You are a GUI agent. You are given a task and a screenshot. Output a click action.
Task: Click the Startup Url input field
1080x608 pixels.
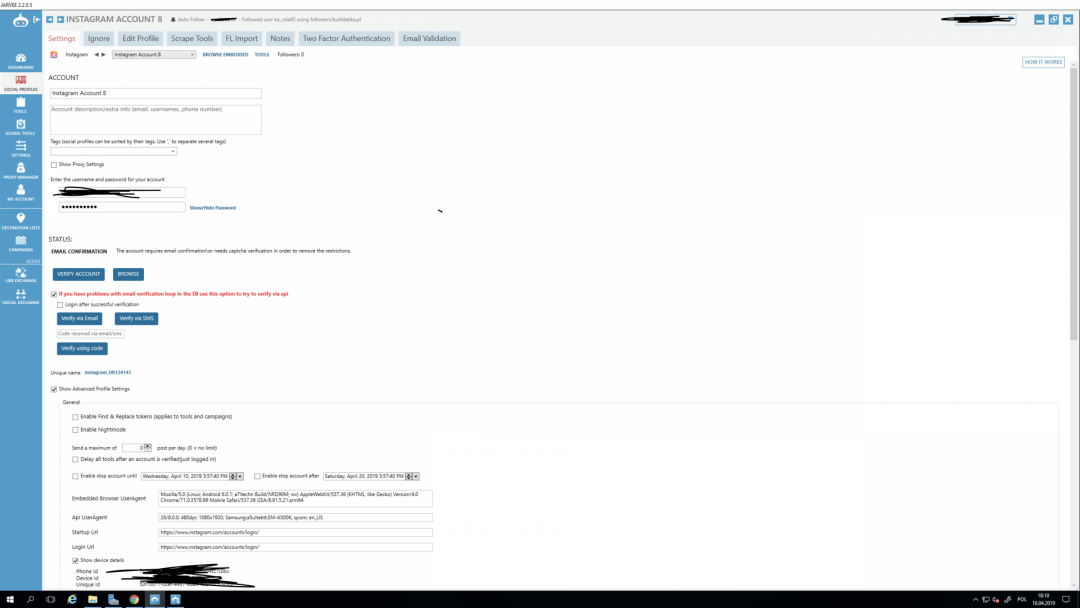[x=295, y=532]
